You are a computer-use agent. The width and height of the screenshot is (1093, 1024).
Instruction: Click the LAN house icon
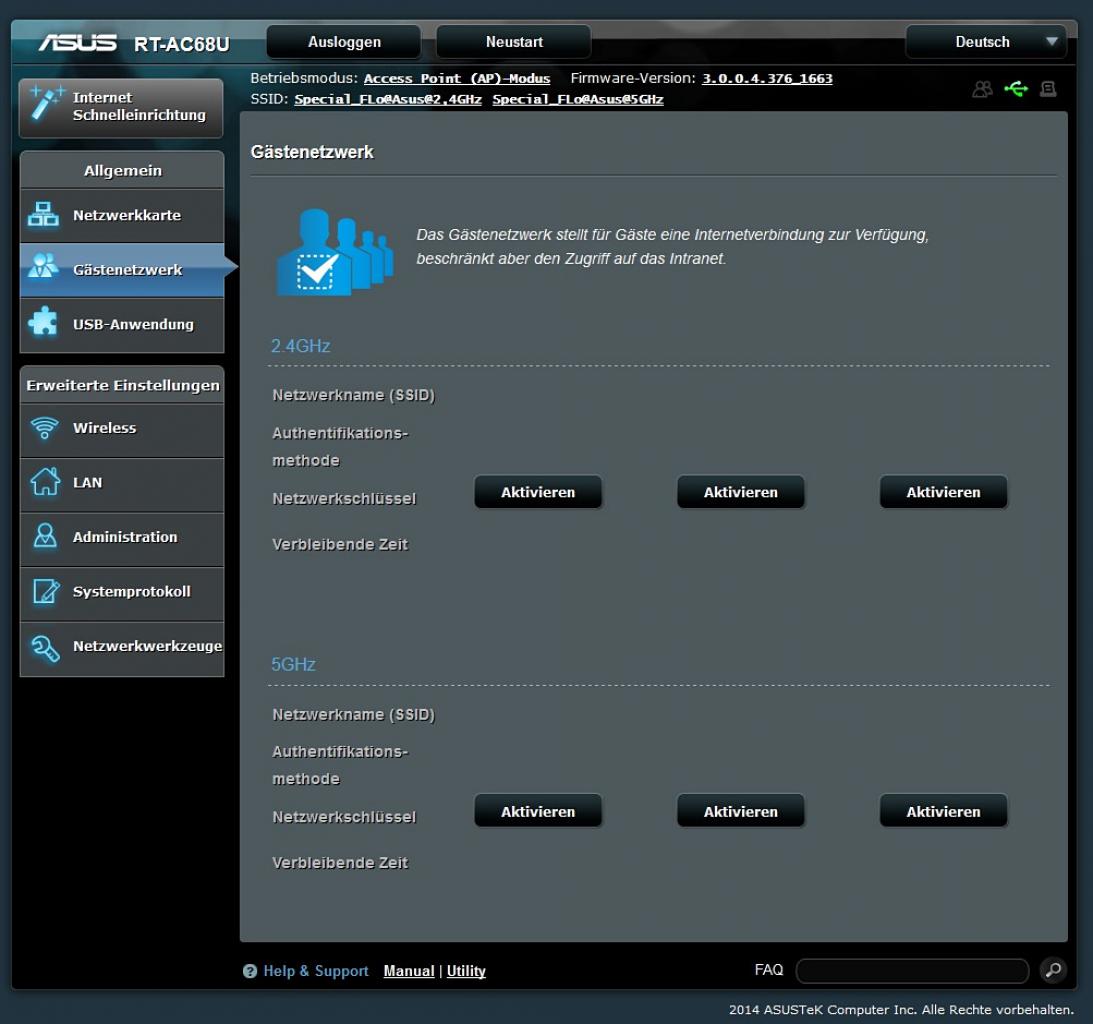pos(45,482)
